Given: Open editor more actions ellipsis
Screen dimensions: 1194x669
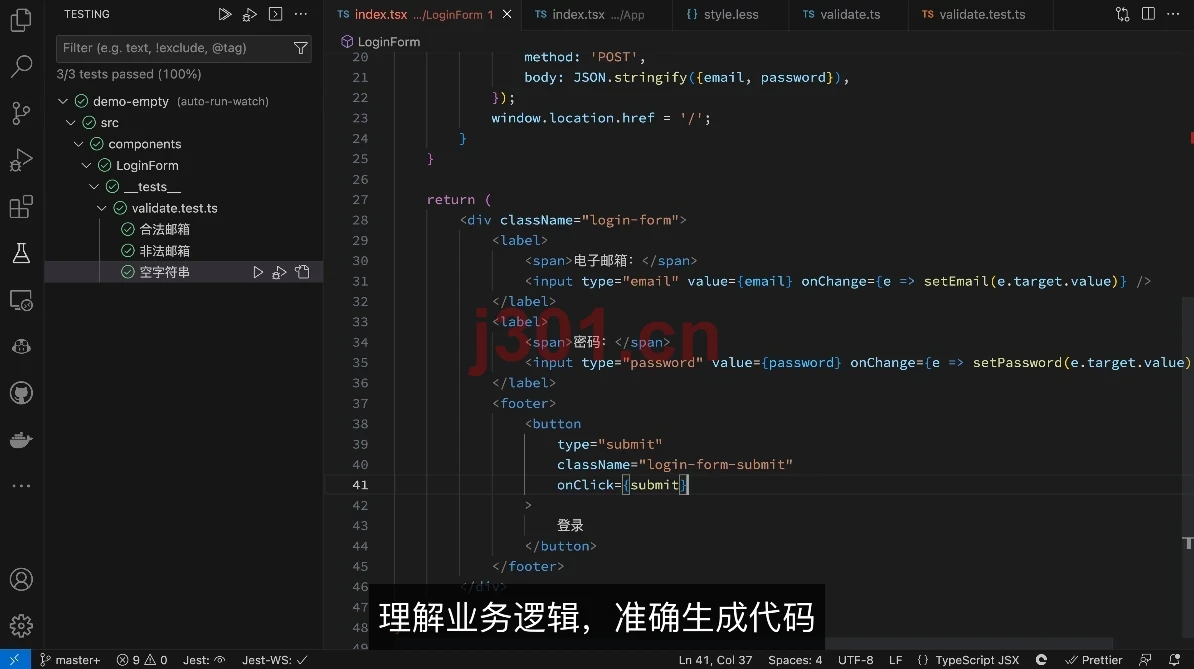Looking at the screenshot, I should pos(1173,14).
